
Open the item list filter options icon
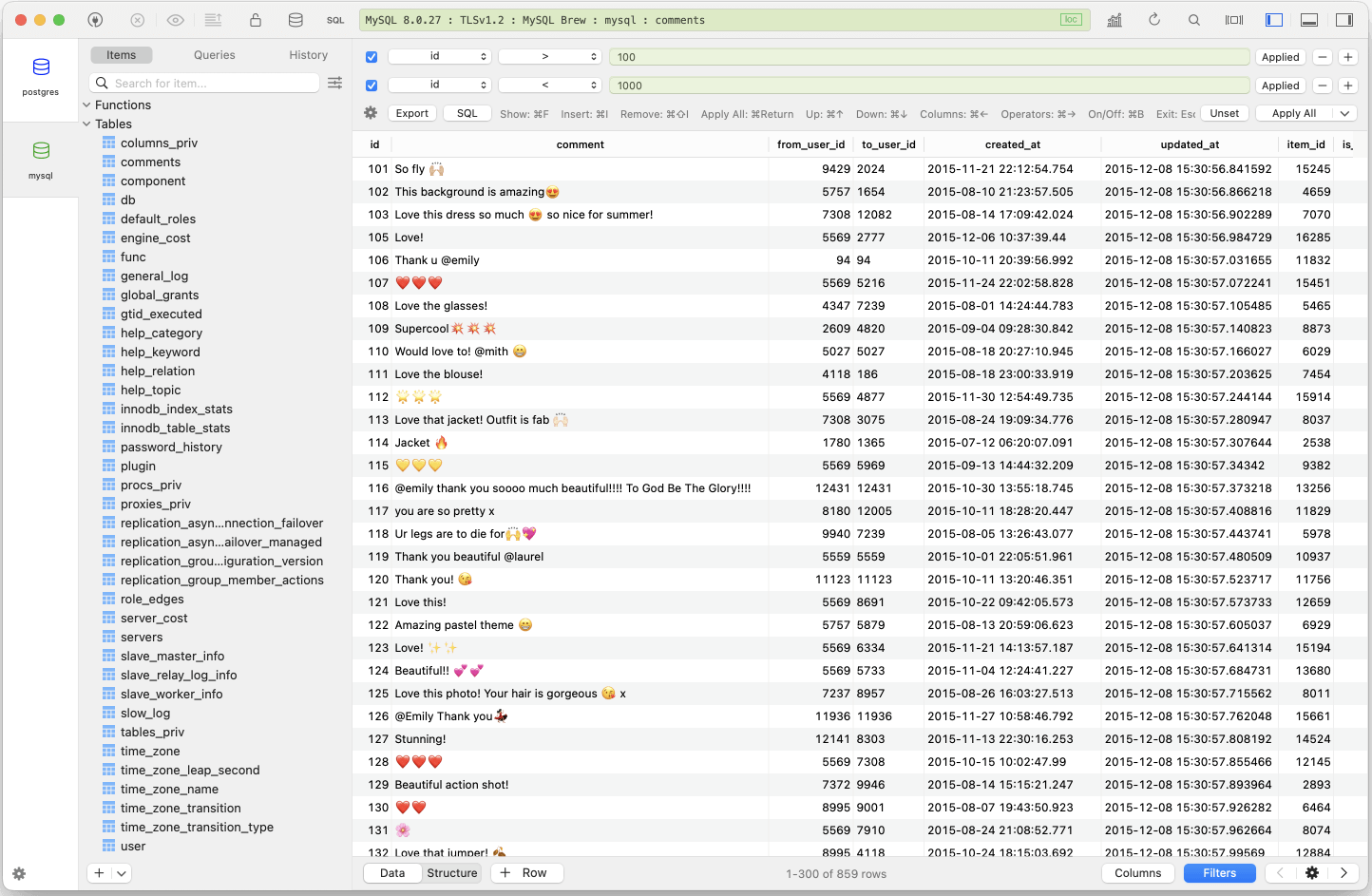point(335,83)
